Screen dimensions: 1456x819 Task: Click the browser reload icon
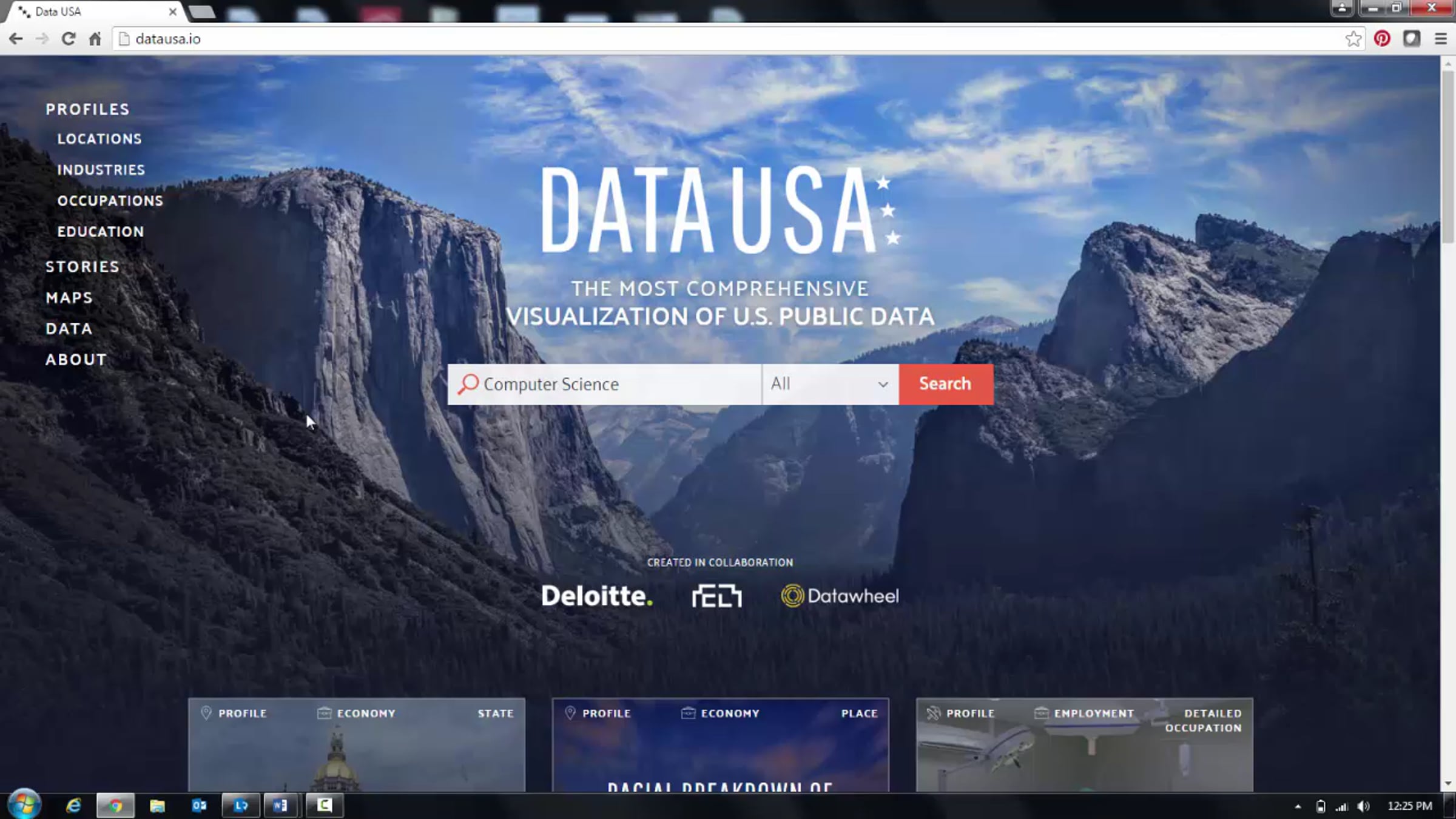pos(69,39)
